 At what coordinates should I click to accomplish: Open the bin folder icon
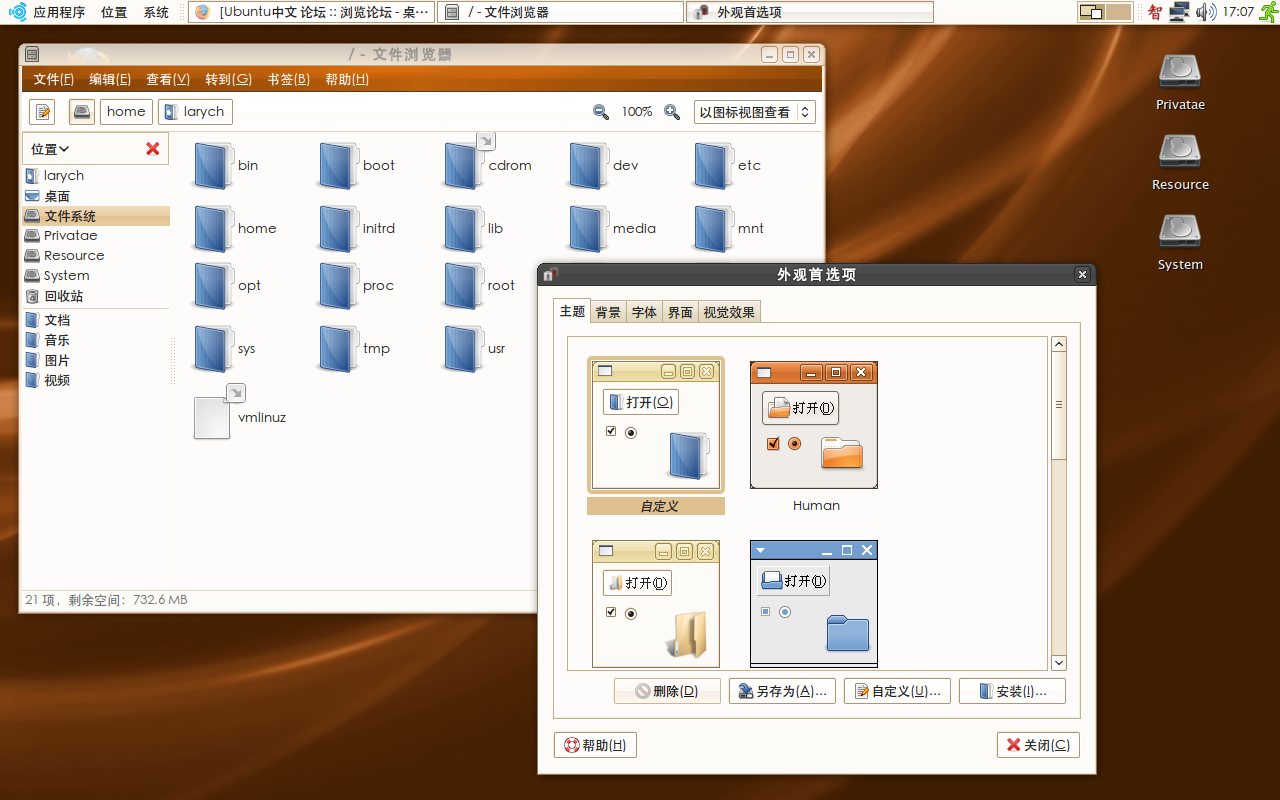(x=211, y=166)
